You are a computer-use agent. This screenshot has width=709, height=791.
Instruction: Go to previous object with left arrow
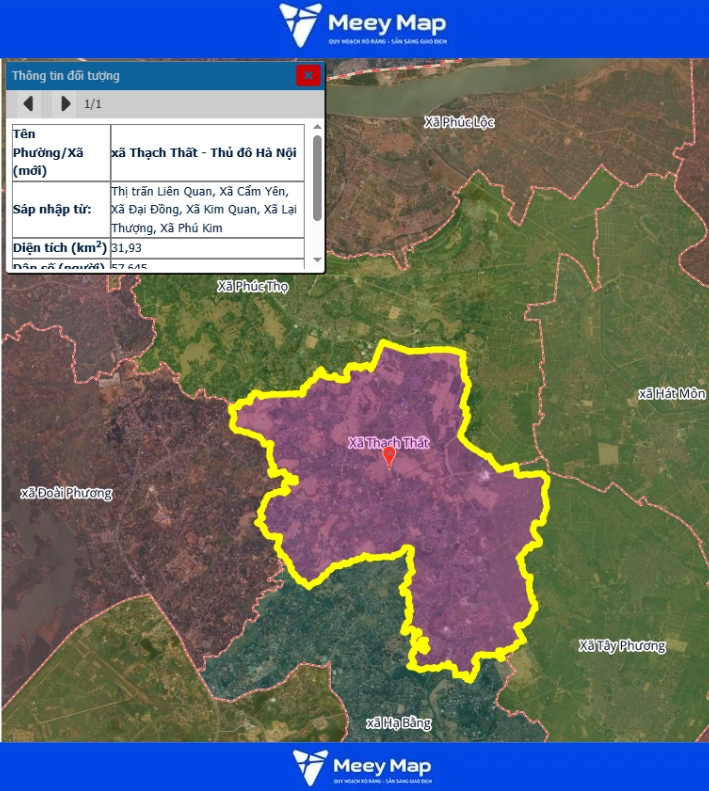(29, 104)
